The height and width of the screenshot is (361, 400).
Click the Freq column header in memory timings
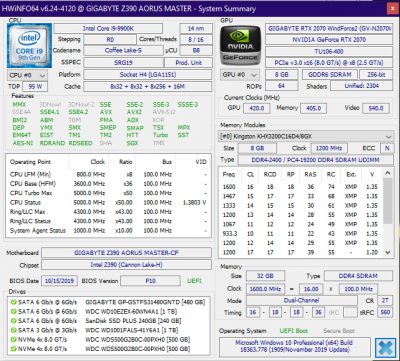pyautogui.click(x=229, y=174)
